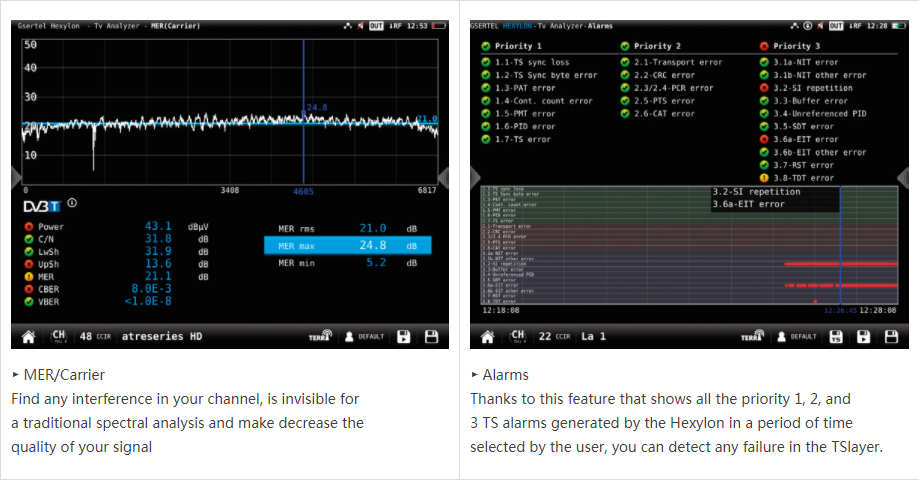
Task: Select 3.6a-EIT error alarm indicator
Action: 765,140
